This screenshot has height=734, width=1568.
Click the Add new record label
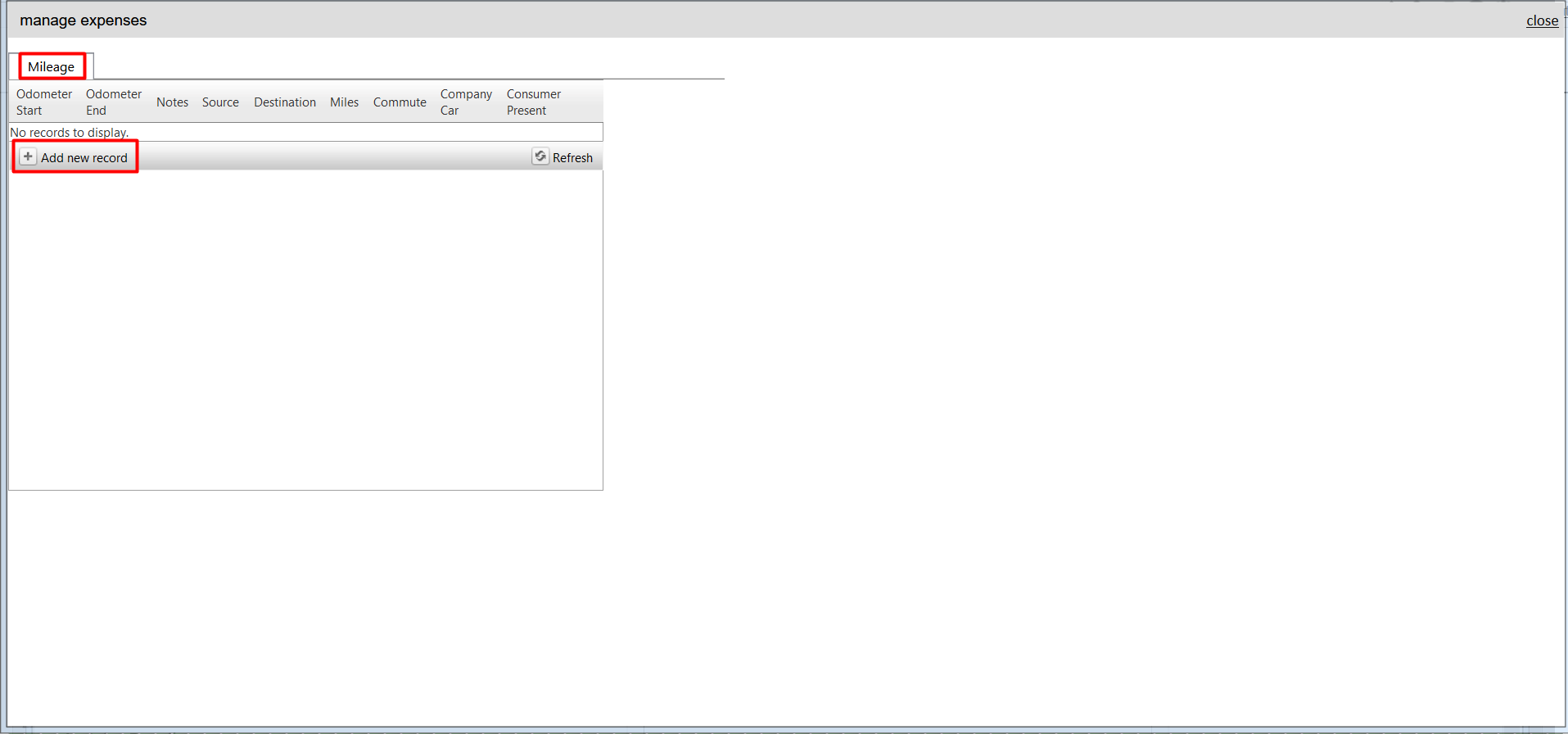[84, 158]
